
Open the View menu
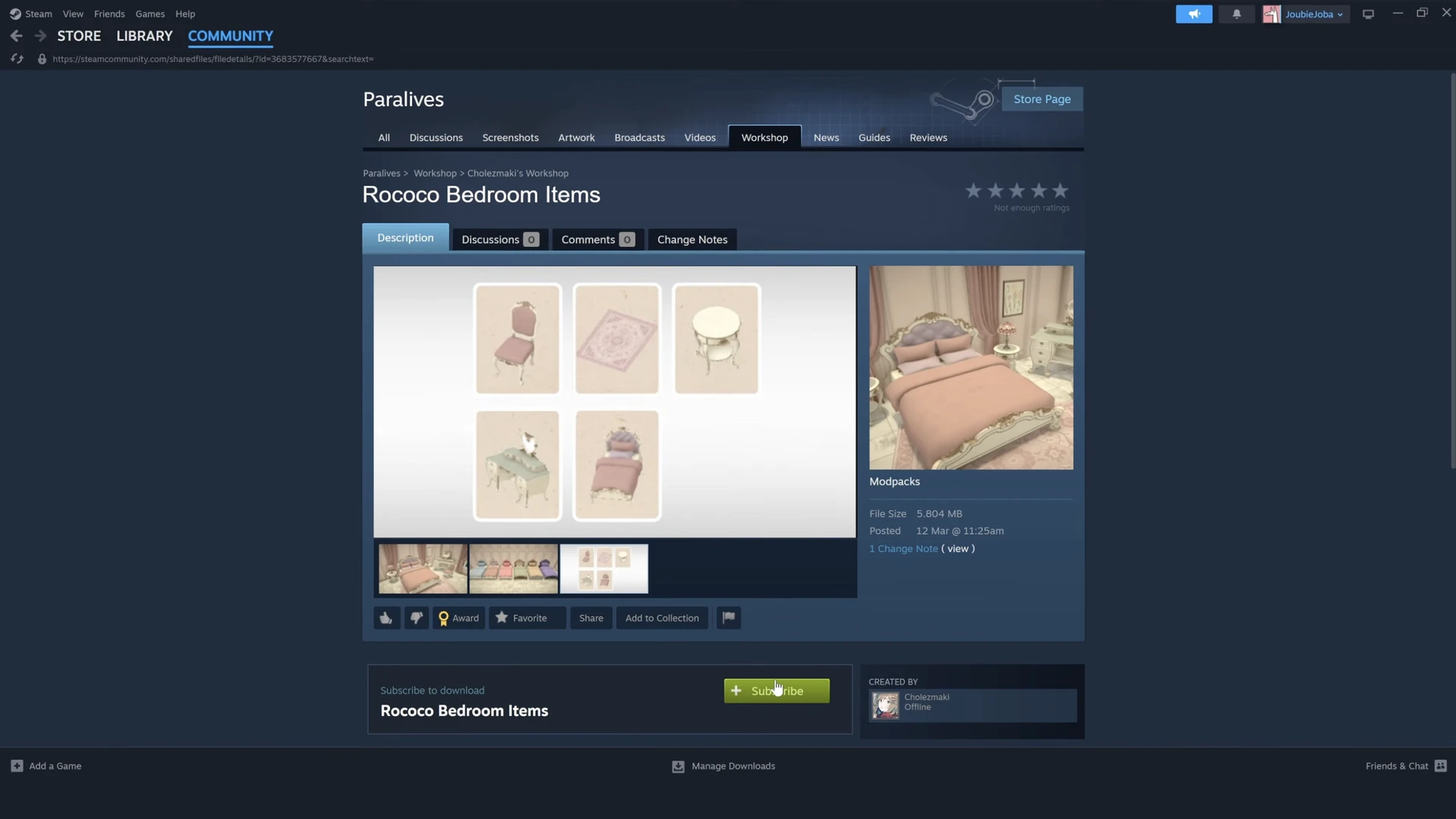73,14
